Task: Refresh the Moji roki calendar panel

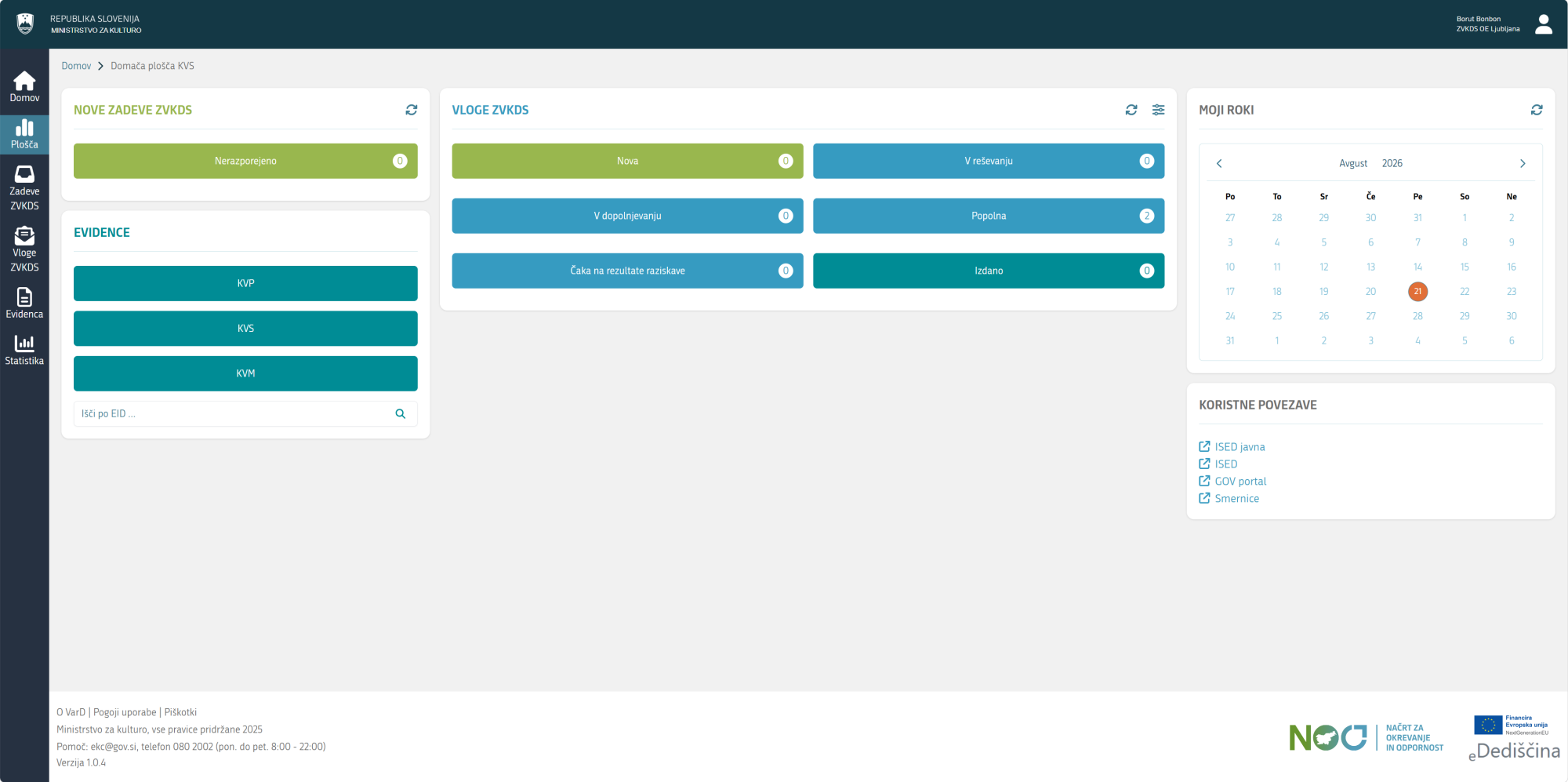Action: pos(1537,110)
